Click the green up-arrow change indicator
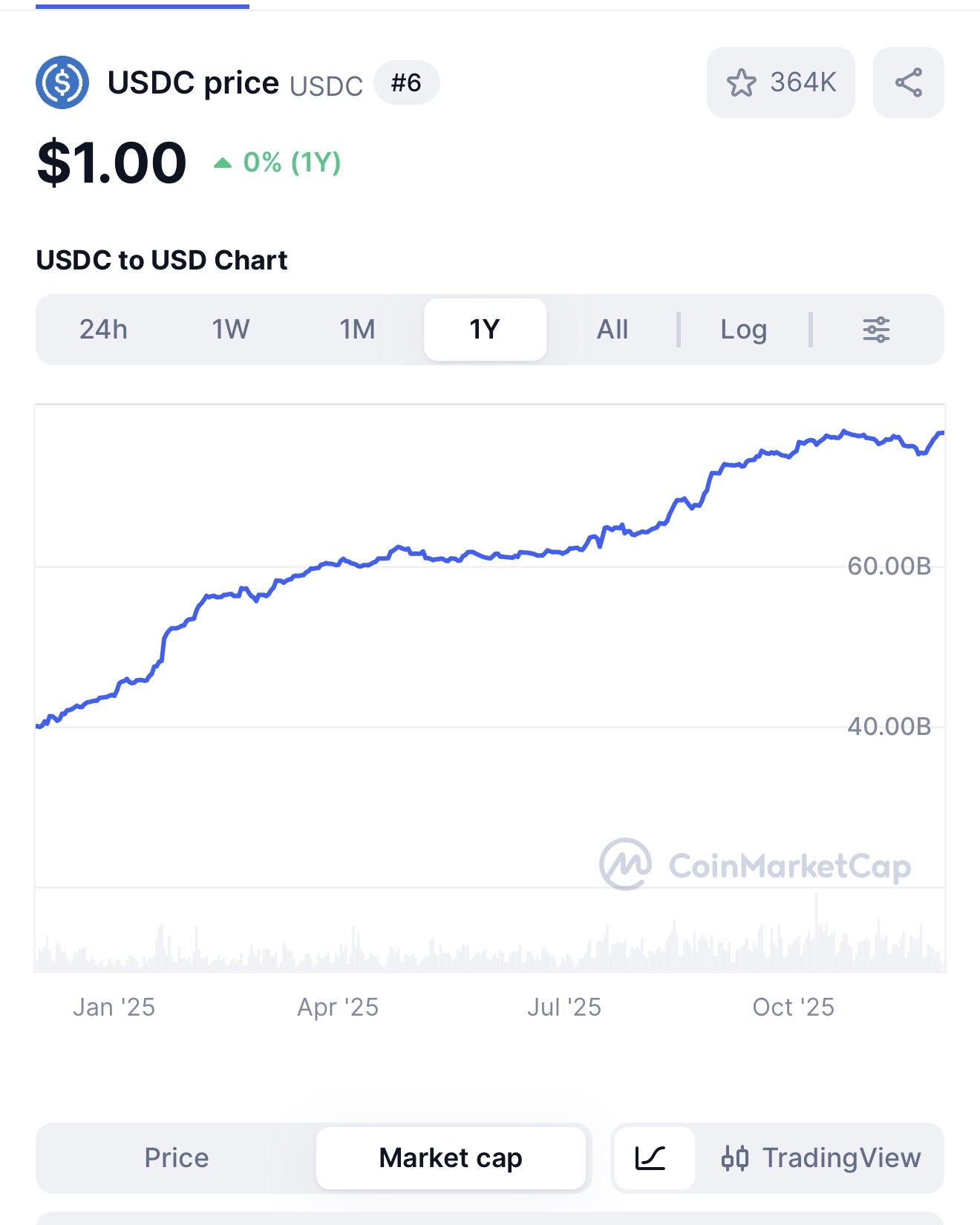 (223, 163)
